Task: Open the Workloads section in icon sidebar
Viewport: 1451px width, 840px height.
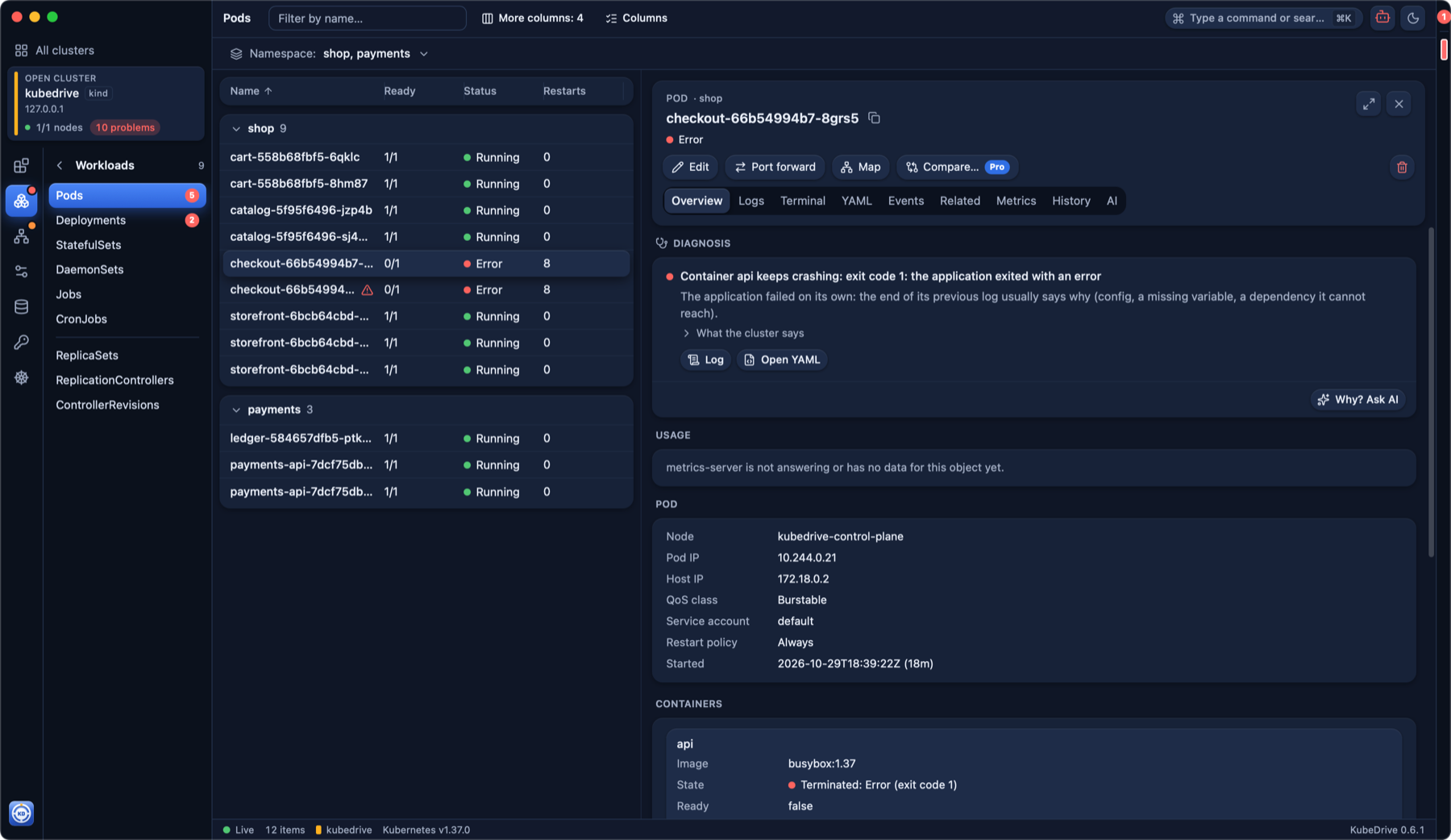Action: [x=22, y=201]
